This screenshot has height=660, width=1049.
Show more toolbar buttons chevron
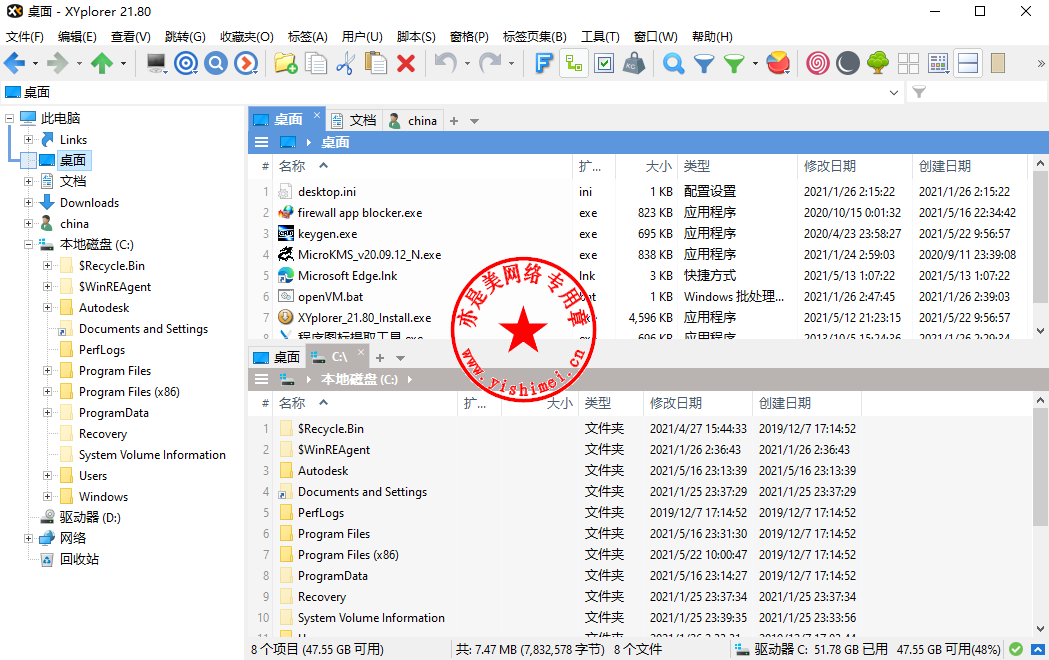click(1040, 64)
